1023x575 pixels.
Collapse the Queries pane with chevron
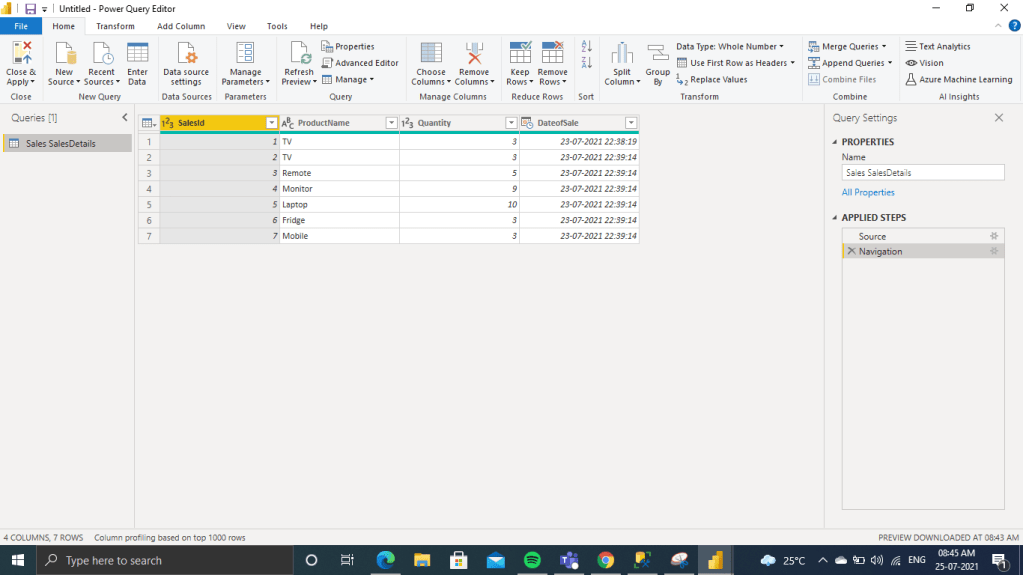[125, 118]
